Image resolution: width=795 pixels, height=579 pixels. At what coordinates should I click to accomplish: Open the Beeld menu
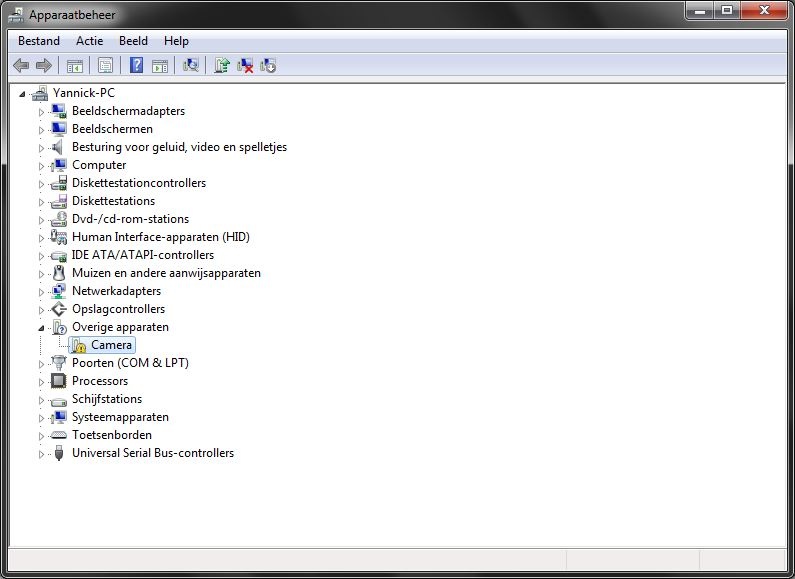(133, 41)
